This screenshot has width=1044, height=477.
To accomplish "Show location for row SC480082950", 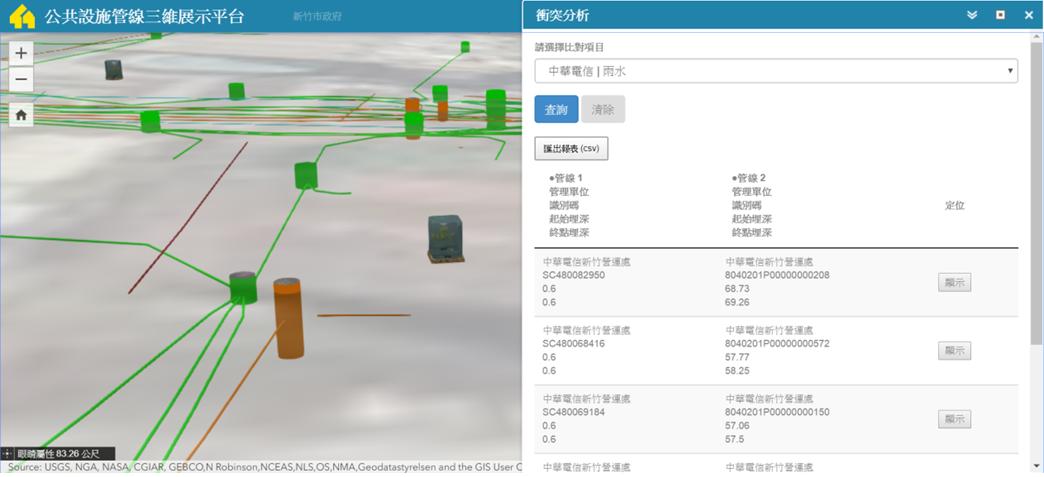I will pyautogui.click(x=954, y=282).
